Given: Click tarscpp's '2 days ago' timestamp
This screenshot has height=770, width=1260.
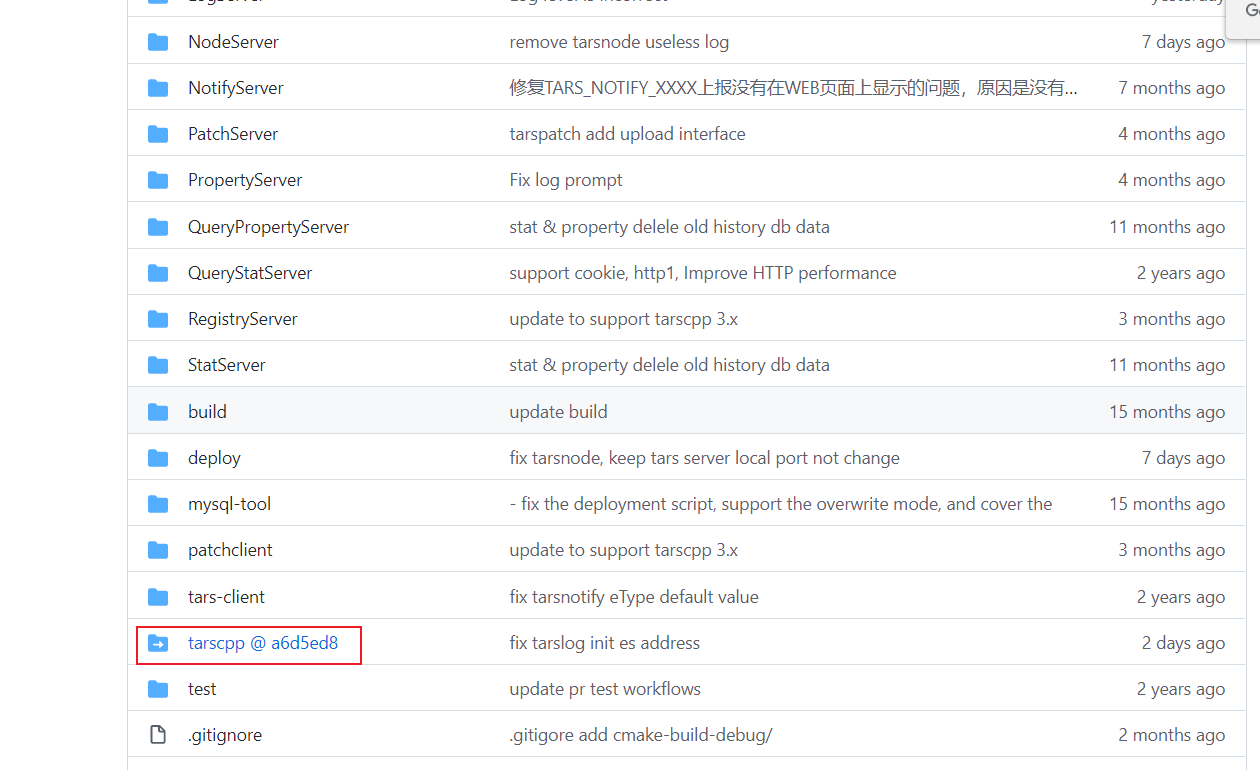Looking at the screenshot, I should 1183,643.
